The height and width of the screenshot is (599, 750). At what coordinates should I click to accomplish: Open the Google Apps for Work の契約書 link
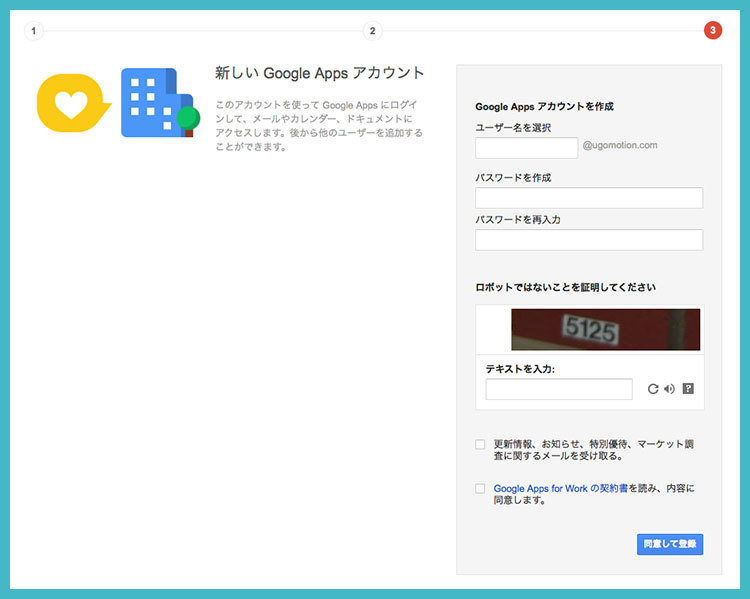click(561, 488)
